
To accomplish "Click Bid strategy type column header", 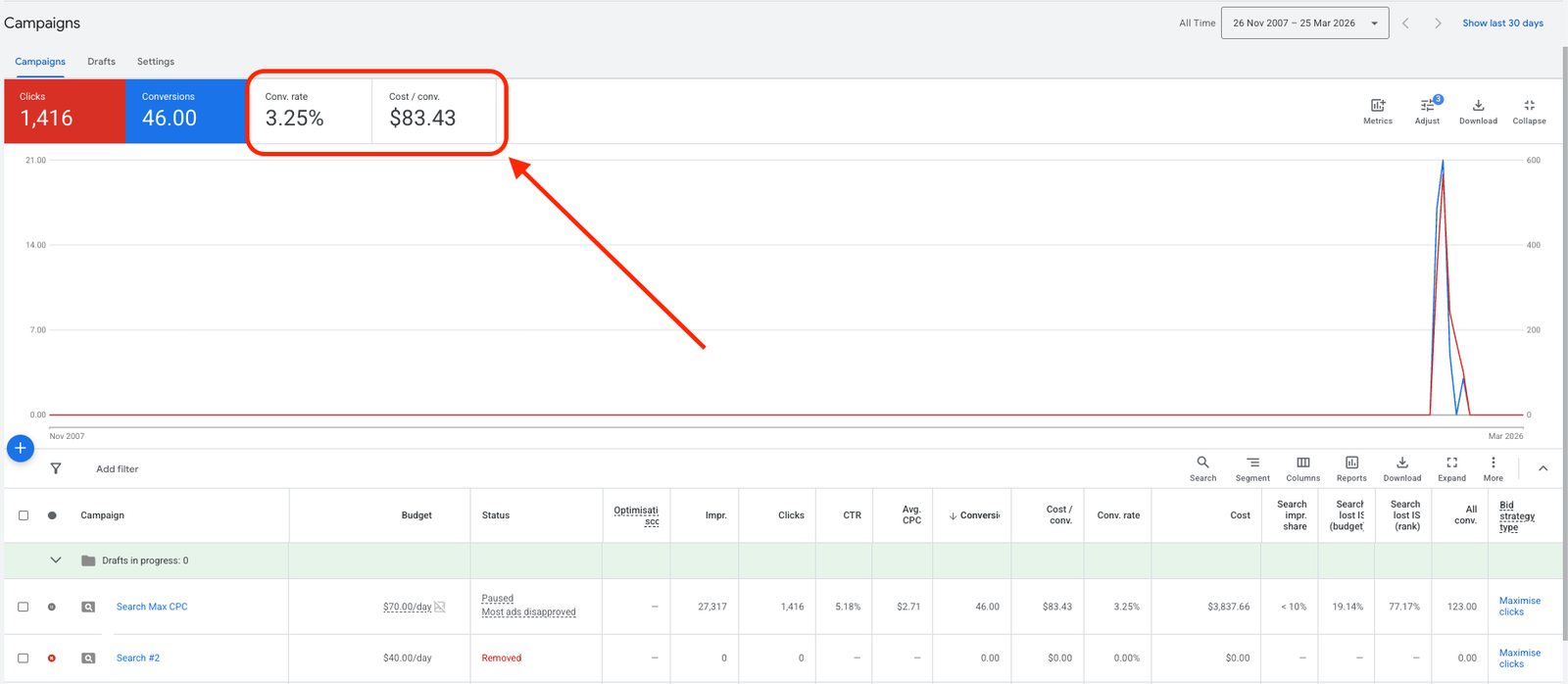I will pos(1517,516).
